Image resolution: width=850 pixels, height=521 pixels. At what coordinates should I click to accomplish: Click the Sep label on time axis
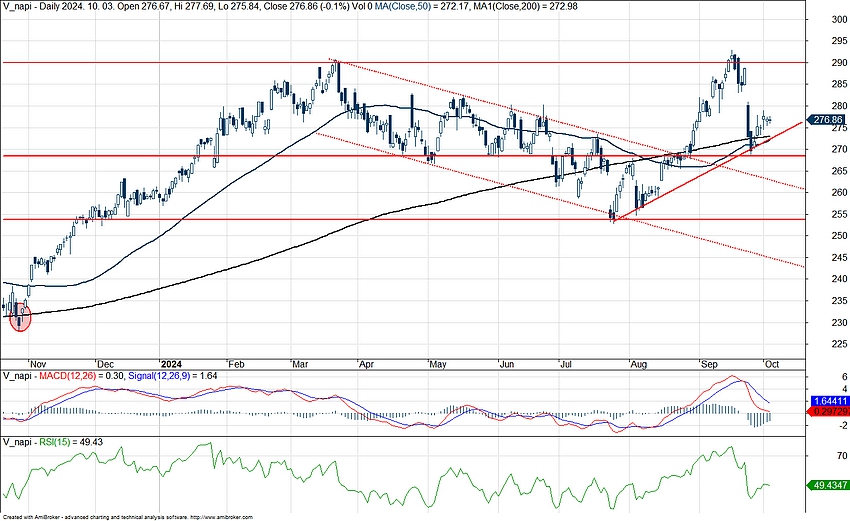[709, 364]
